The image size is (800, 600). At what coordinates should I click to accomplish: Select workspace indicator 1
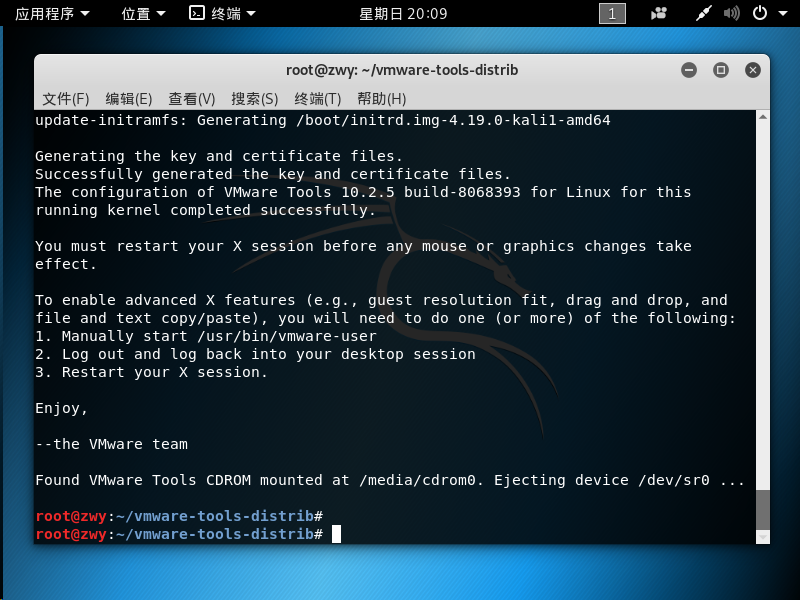tap(612, 13)
